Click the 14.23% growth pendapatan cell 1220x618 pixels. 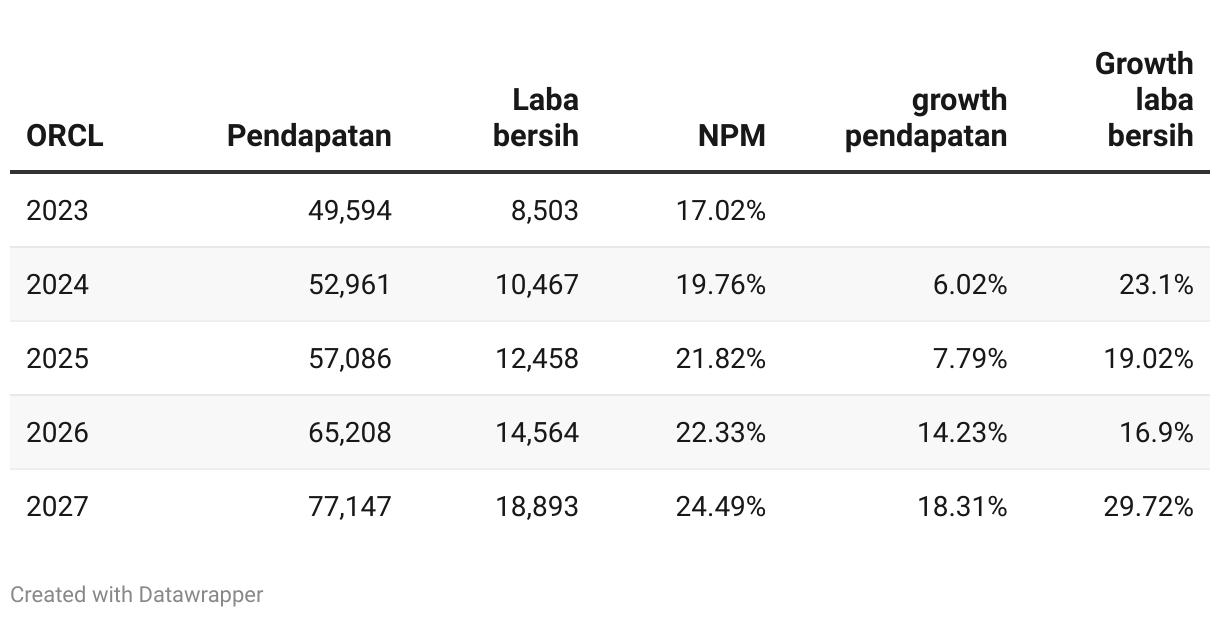[x=963, y=432]
